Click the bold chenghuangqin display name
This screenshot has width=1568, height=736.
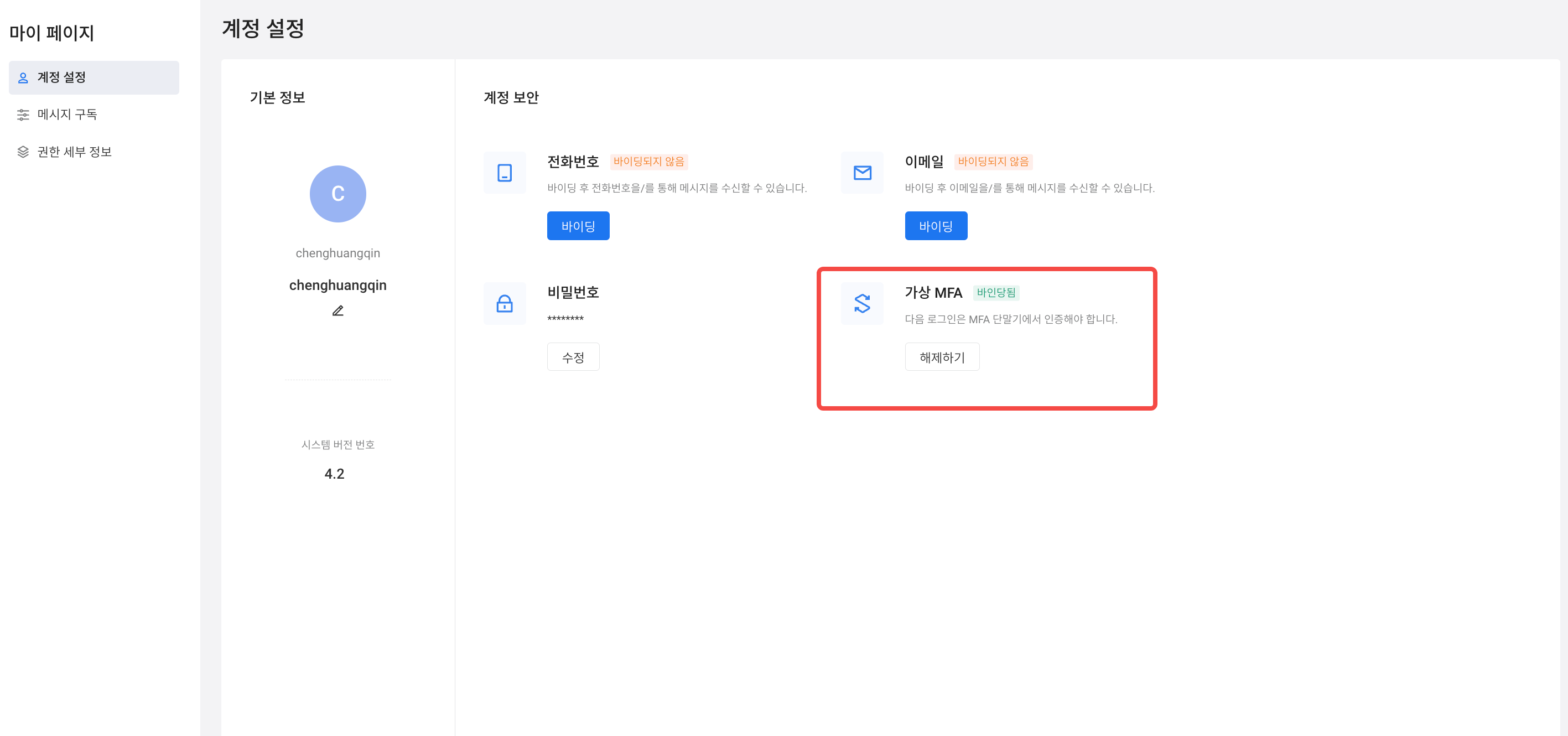coord(338,285)
